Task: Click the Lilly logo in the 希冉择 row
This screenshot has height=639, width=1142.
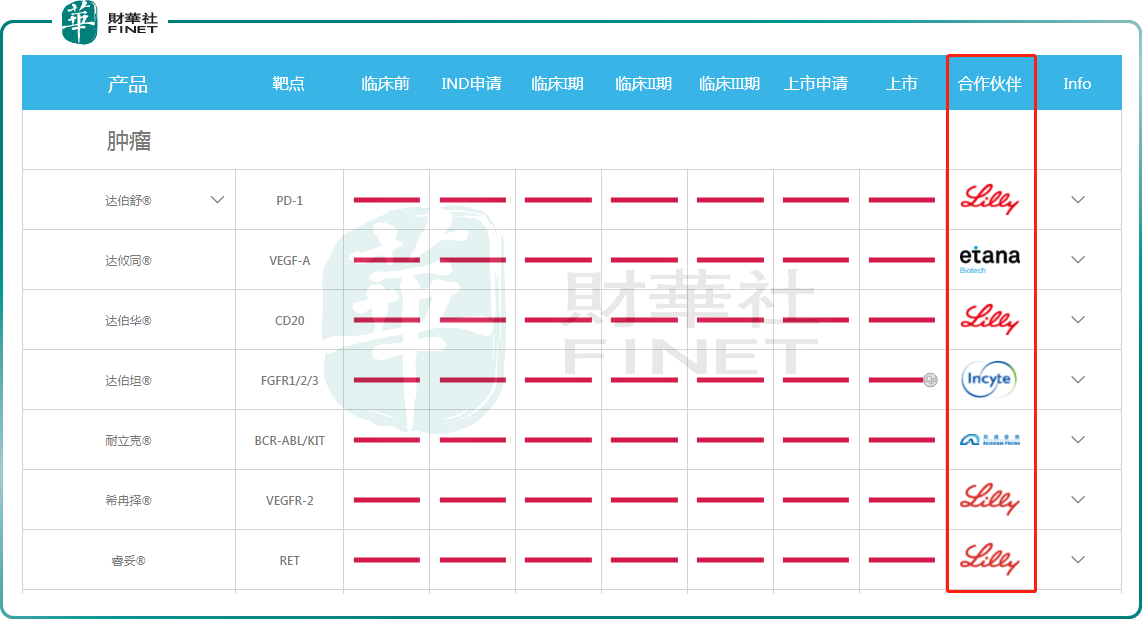Action: click(989, 499)
